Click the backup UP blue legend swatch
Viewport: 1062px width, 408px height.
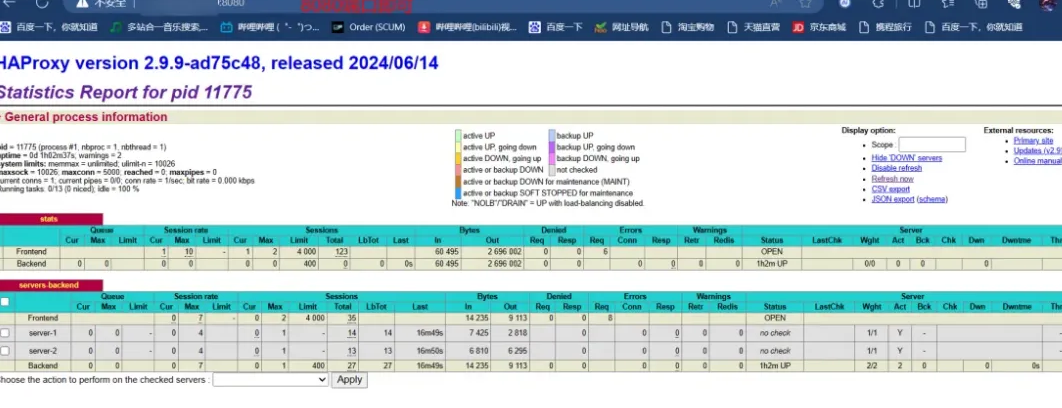pyautogui.click(x=552, y=136)
